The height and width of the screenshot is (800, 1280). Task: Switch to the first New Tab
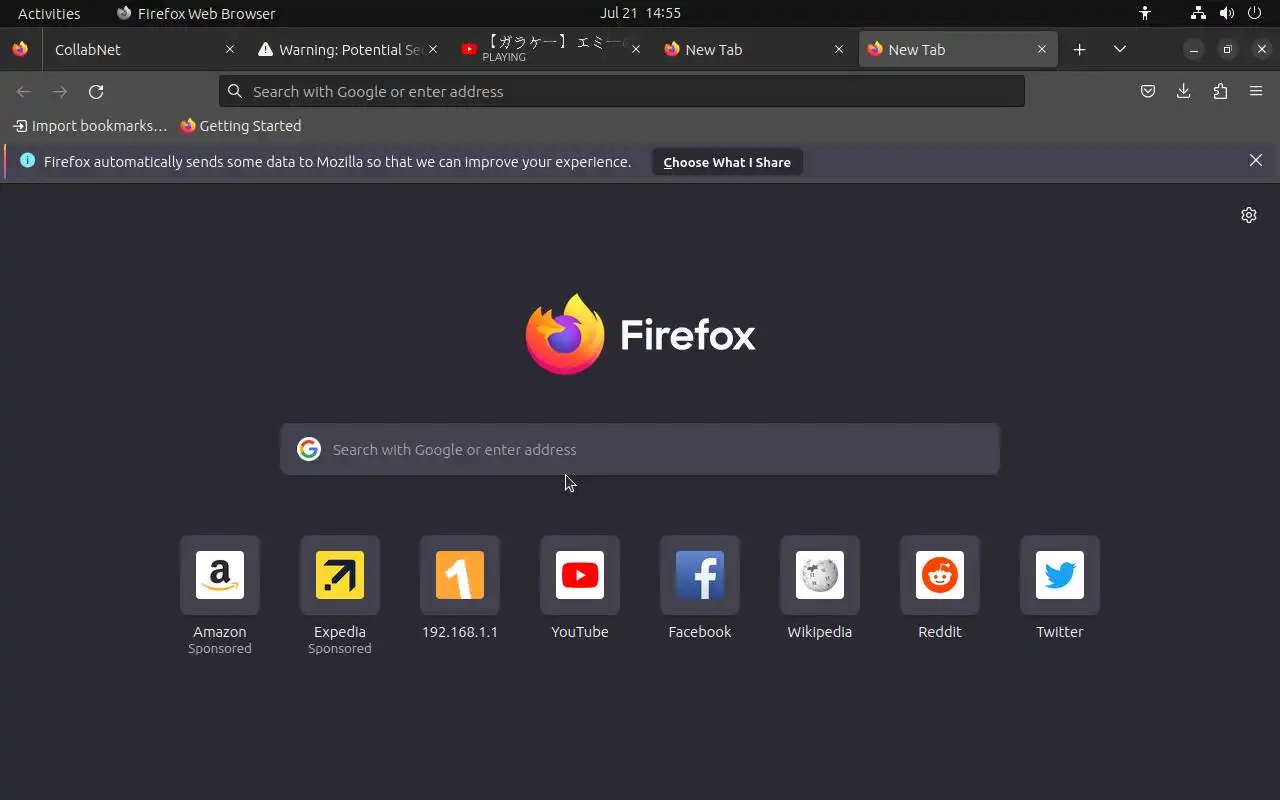[x=754, y=49]
